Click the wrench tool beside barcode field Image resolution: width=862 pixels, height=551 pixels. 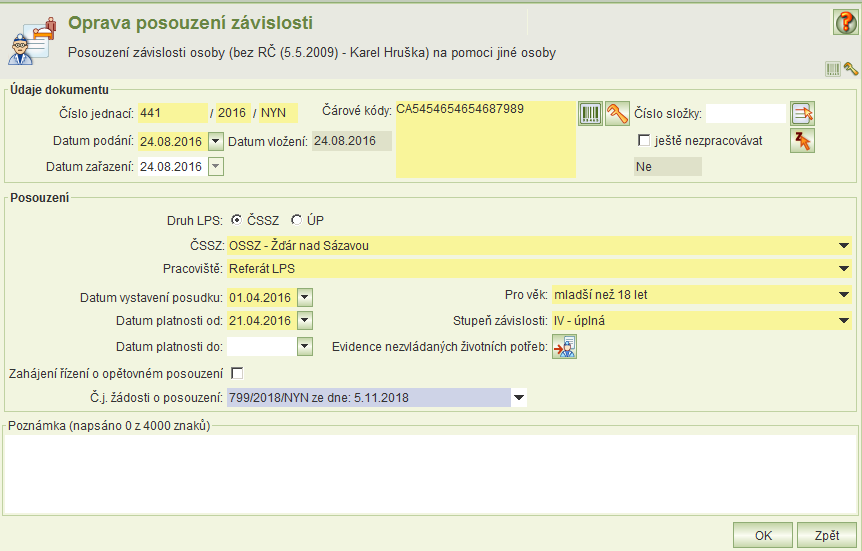tap(617, 114)
